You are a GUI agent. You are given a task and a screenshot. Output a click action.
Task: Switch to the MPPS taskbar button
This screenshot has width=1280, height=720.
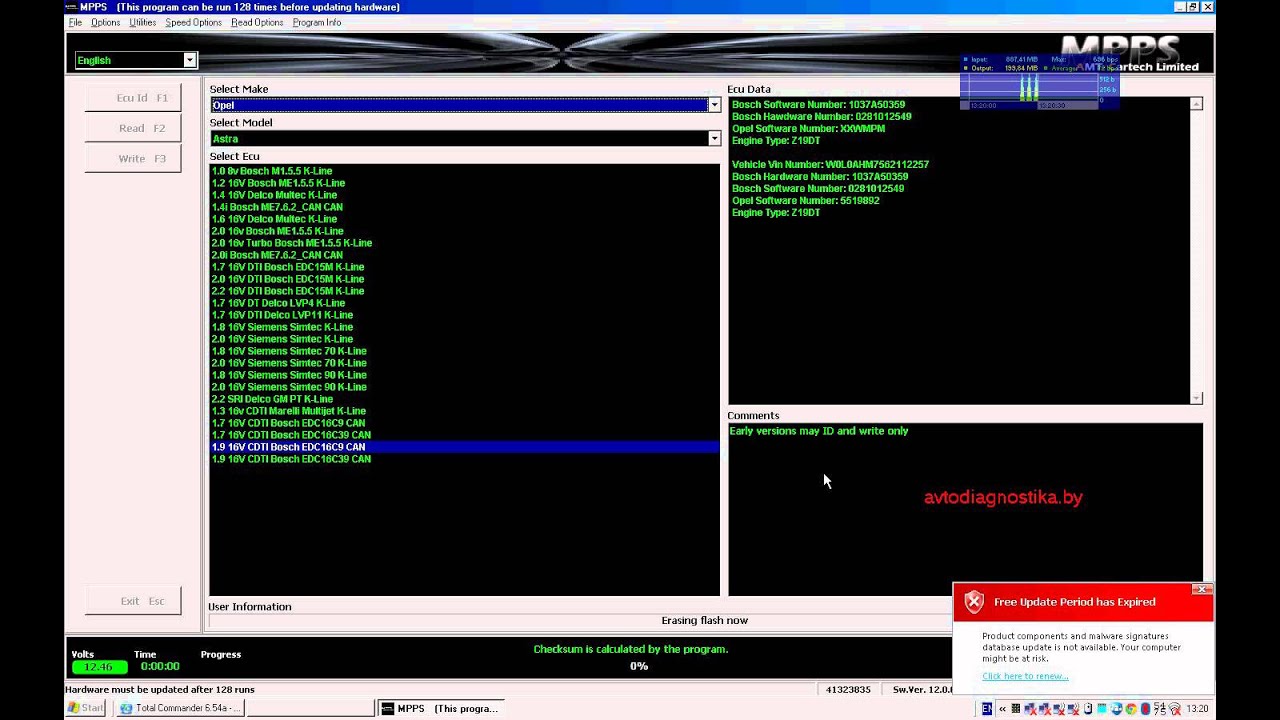coord(440,708)
